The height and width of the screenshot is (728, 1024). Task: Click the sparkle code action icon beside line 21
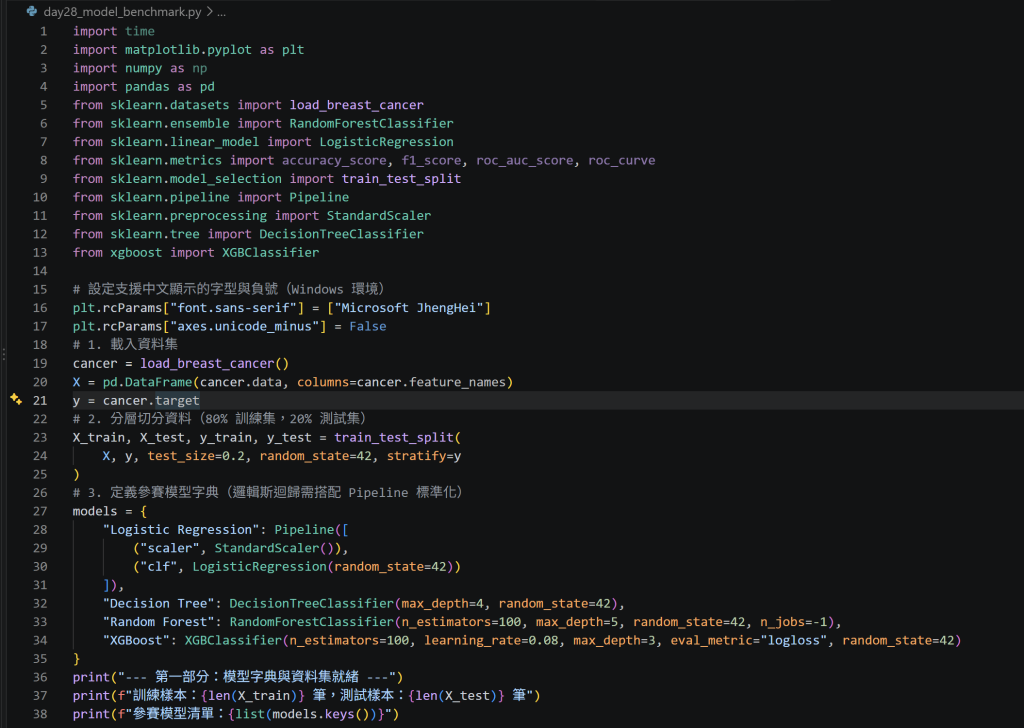pyautogui.click(x=16, y=399)
